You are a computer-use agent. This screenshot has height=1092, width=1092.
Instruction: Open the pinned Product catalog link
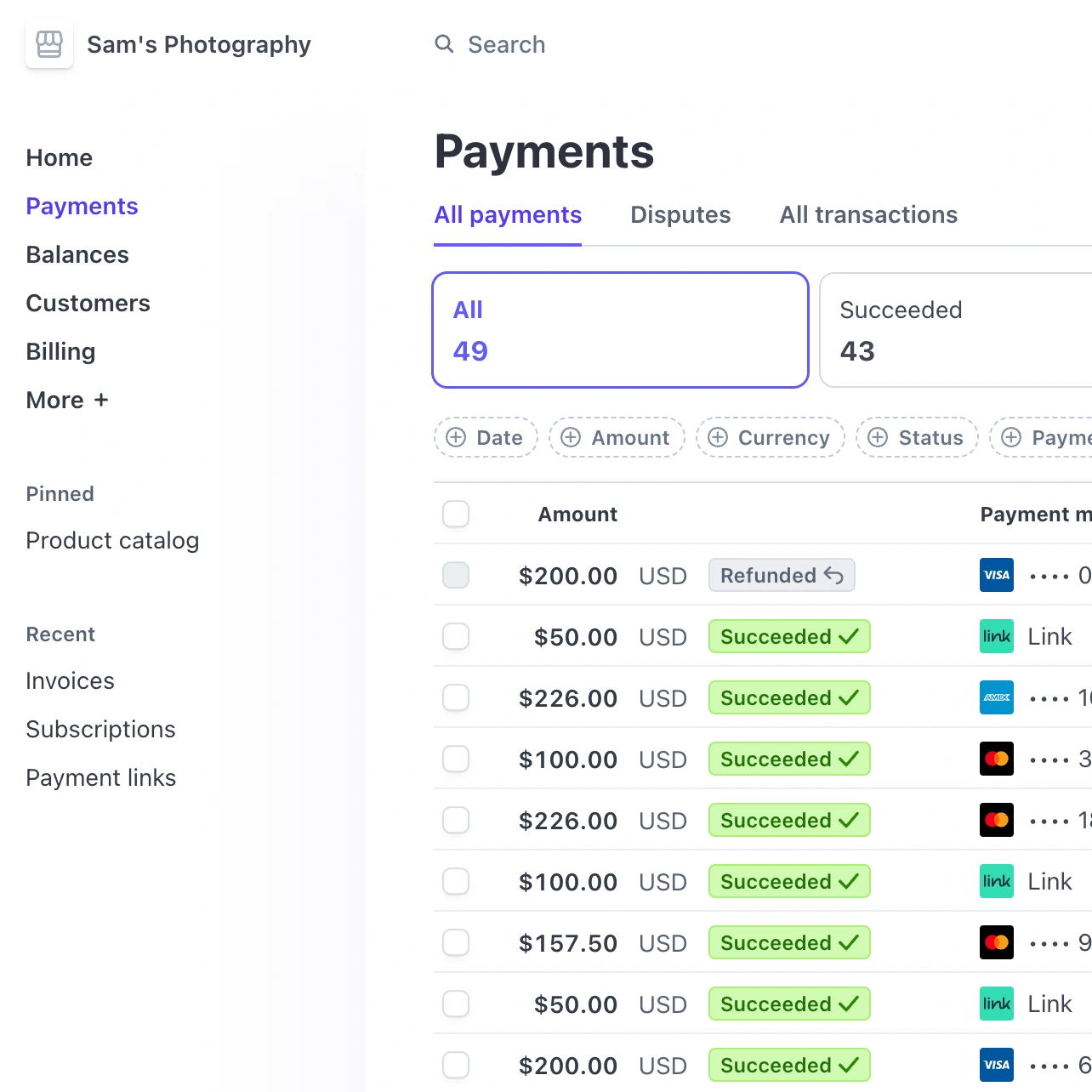click(x=112, y=541)
